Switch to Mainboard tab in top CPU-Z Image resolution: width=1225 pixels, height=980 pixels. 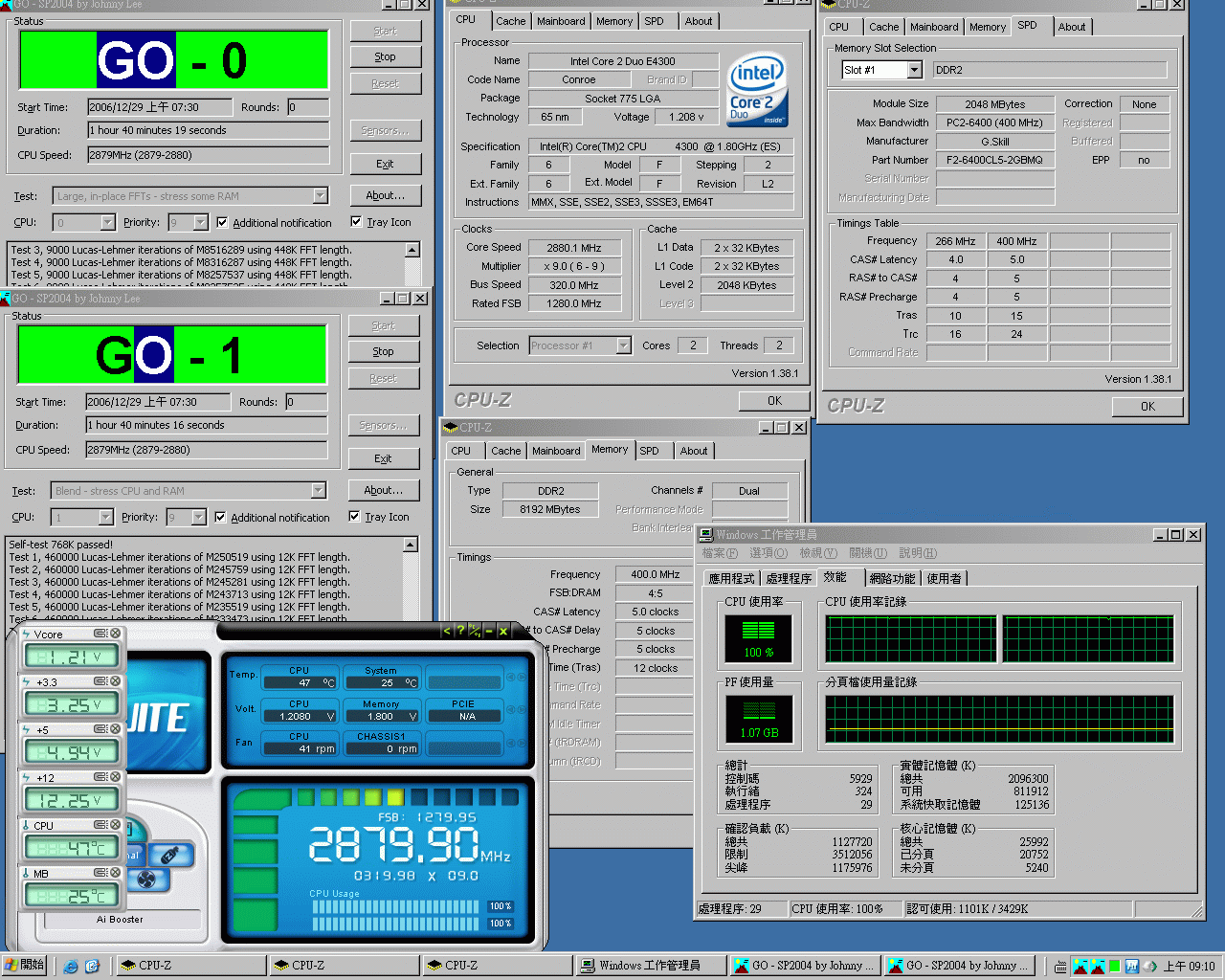pos(561,21)
